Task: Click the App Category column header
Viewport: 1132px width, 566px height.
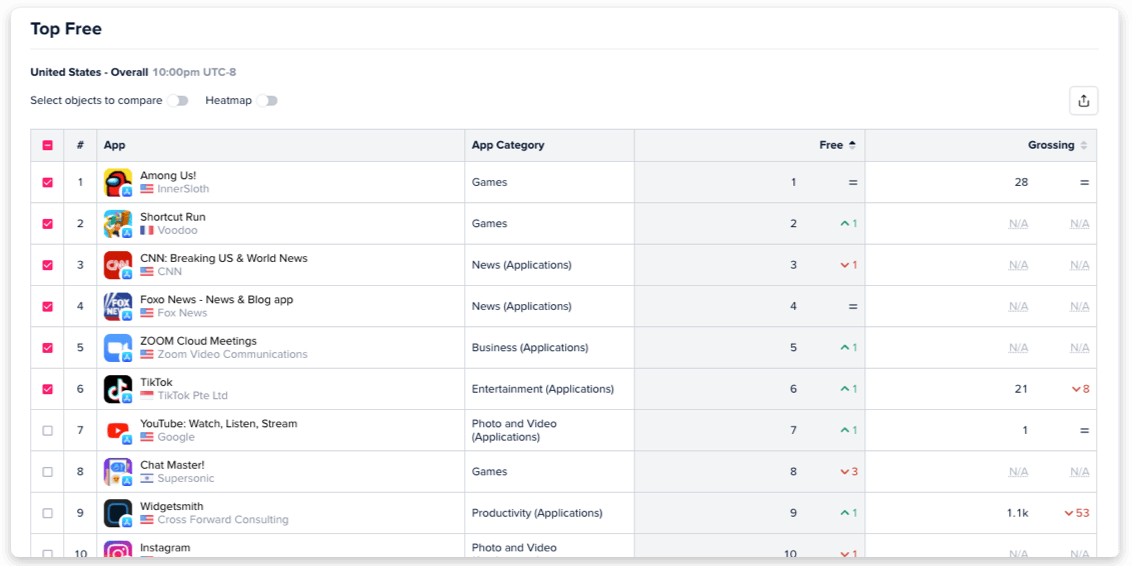Action: 508,145
